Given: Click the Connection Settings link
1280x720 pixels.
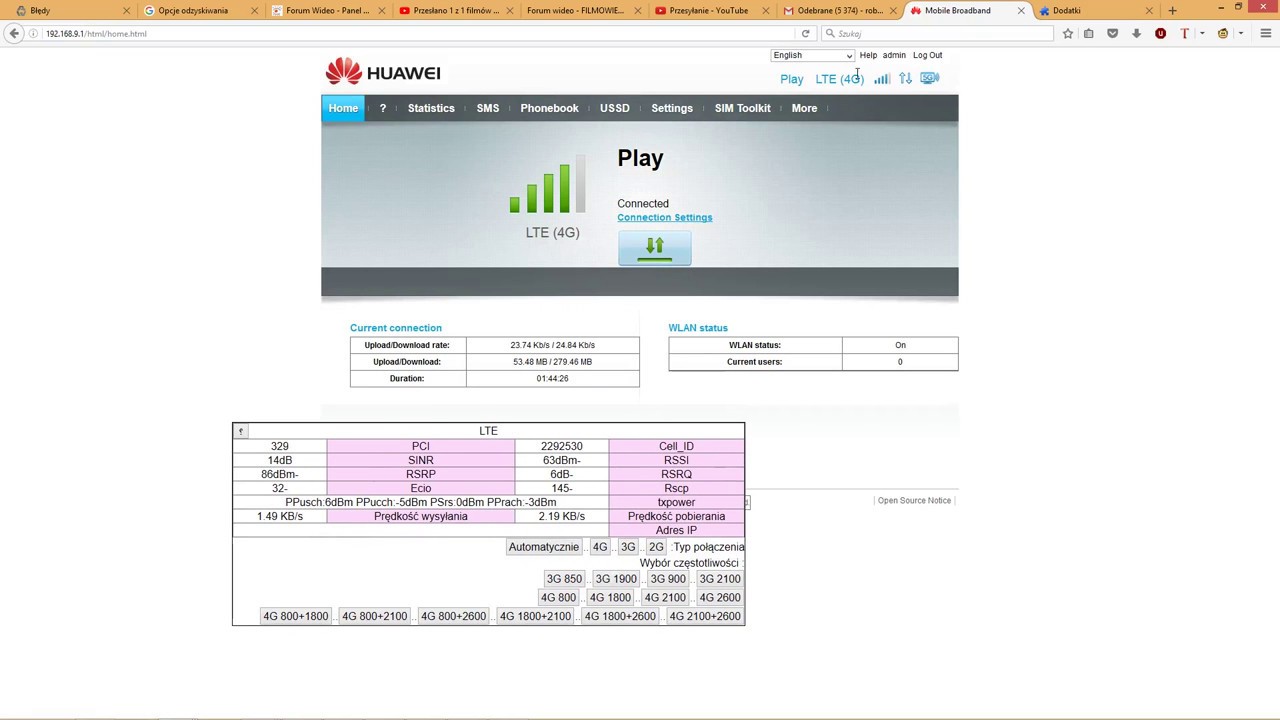Looking at the screenshot, I should pos(665,217).
